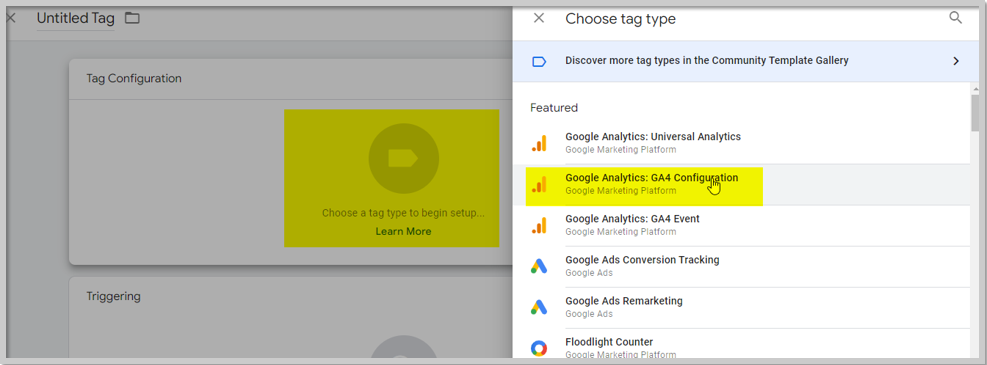The width and height of the screenshot is (987, 365).
Task: Click the Floodlight Counter circle icon
Action: [x=539, y=348]
